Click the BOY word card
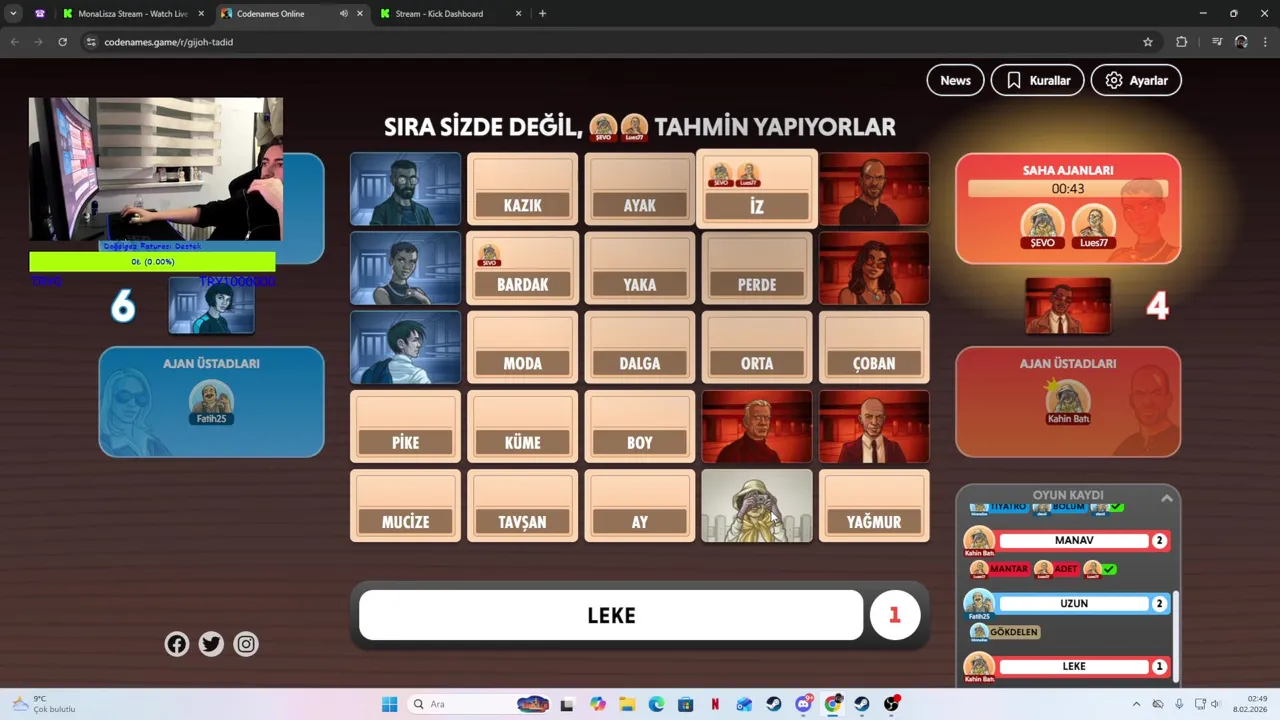Screen dimensions: 1280x720 click(x=640, y=426)
